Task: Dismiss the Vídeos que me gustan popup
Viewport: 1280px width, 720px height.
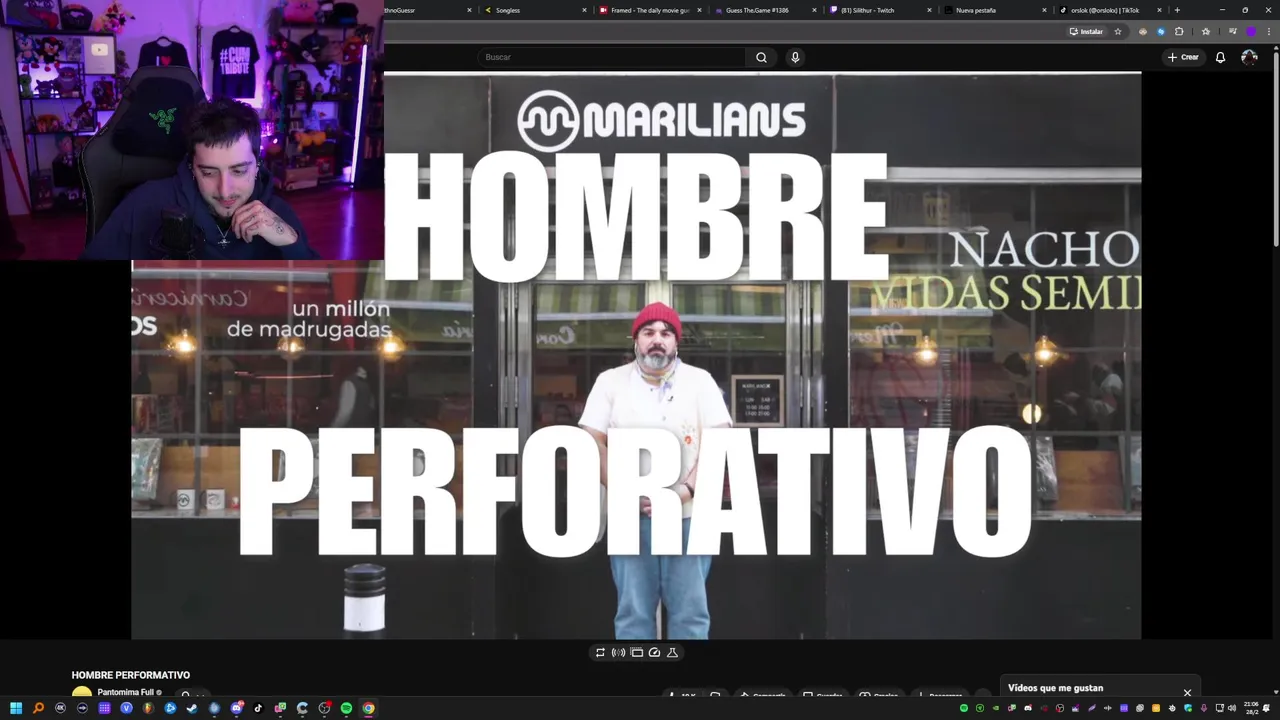Action: click(1187, 692)
